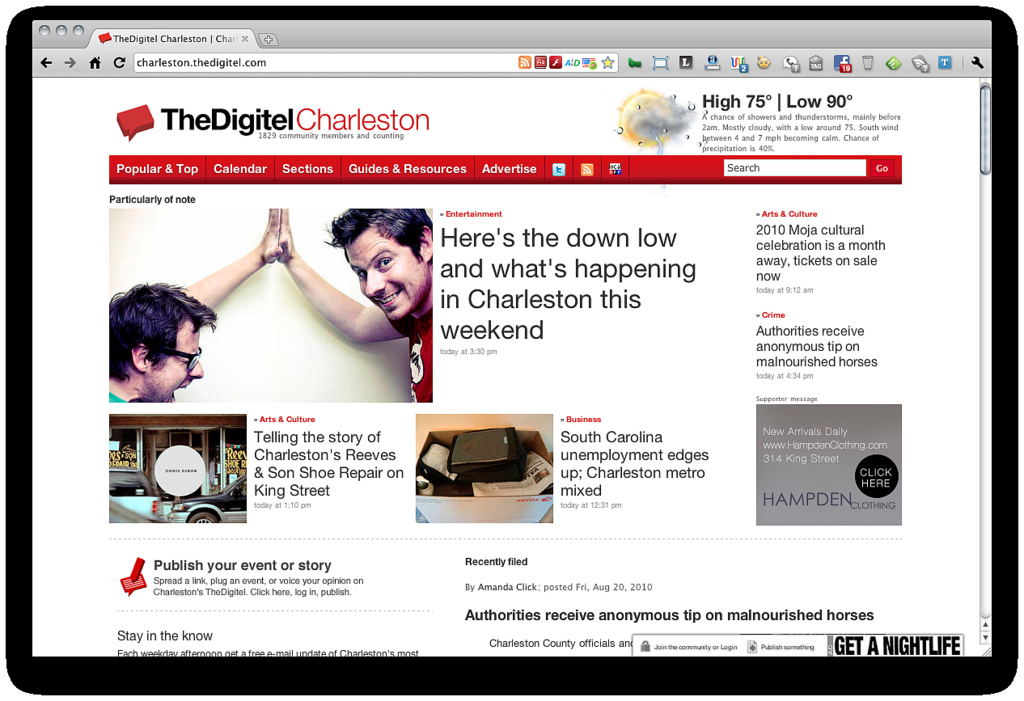Click the blue 'T' extension icon
The height and width of the screenshot is (701, 1024).
[x=944, y=63]
